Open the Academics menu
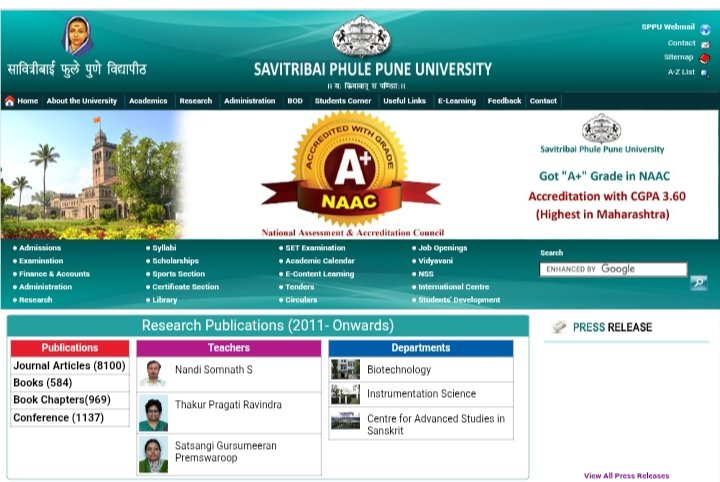The image size is (720, 482). coord(148,101)
